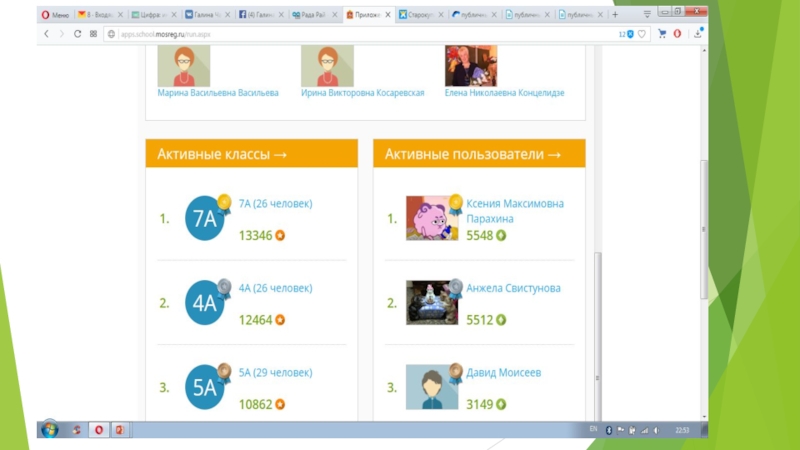
Task: Click the 7А class badge icon
Action: 205,218
